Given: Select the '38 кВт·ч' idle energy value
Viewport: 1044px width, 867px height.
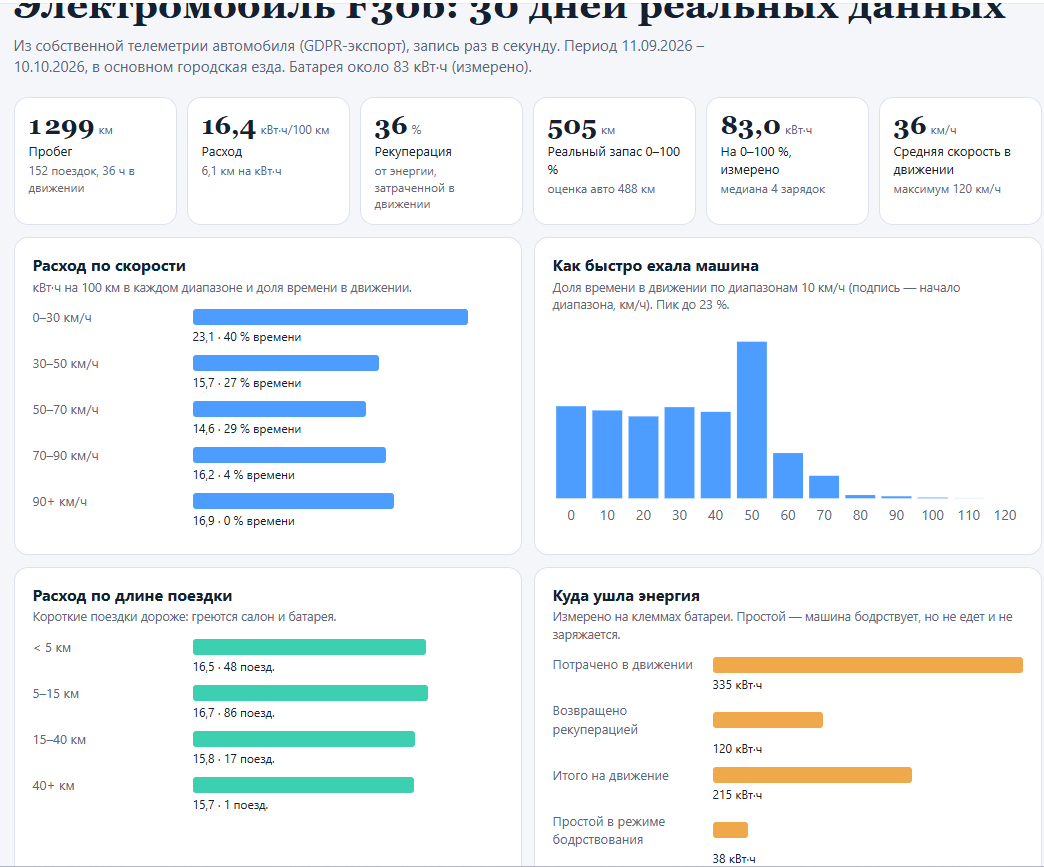Looking at the screenshot, I should point(734,858).
